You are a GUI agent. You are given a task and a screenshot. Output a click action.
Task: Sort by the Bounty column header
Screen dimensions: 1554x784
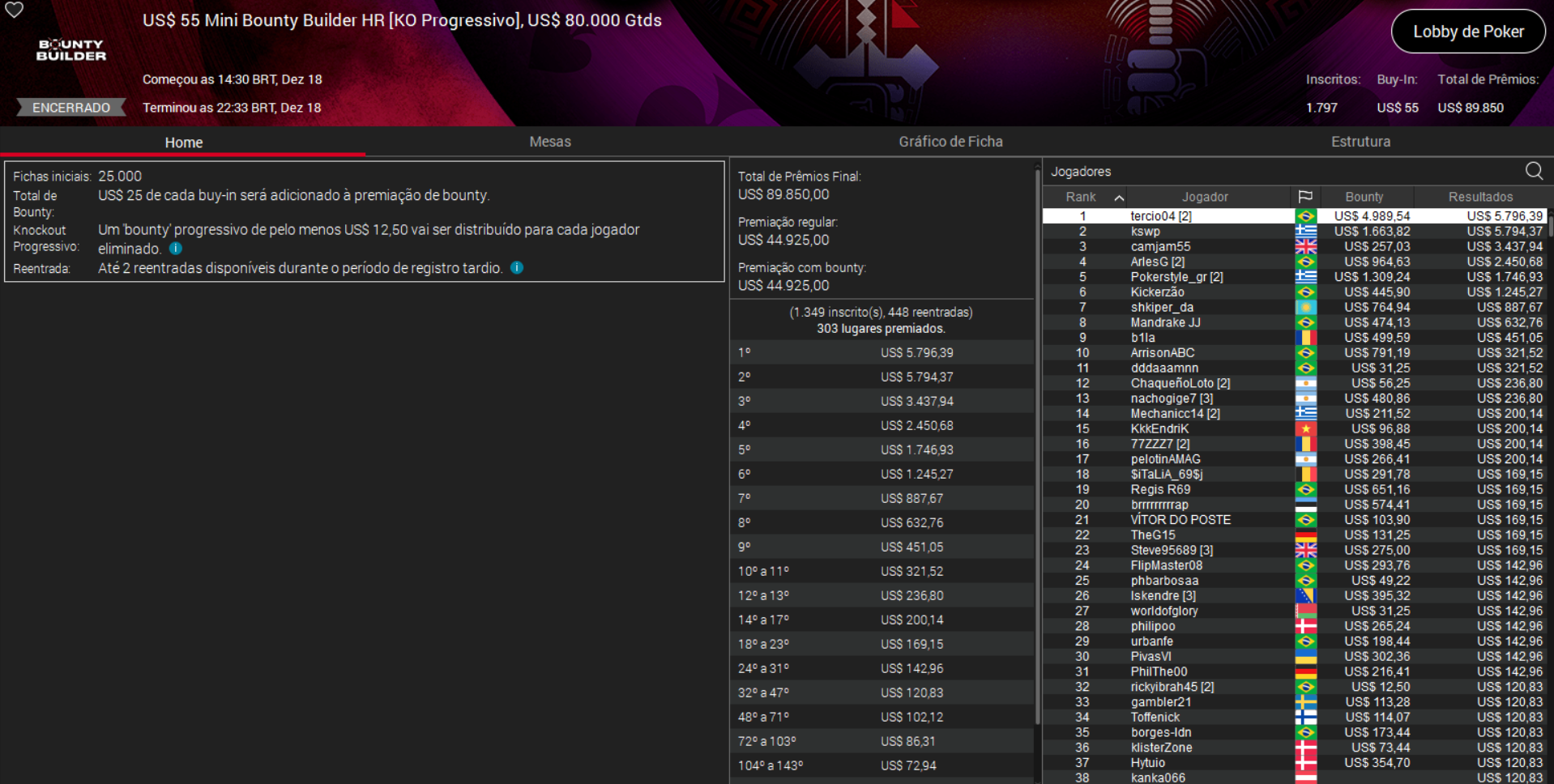coord(1364,196)
